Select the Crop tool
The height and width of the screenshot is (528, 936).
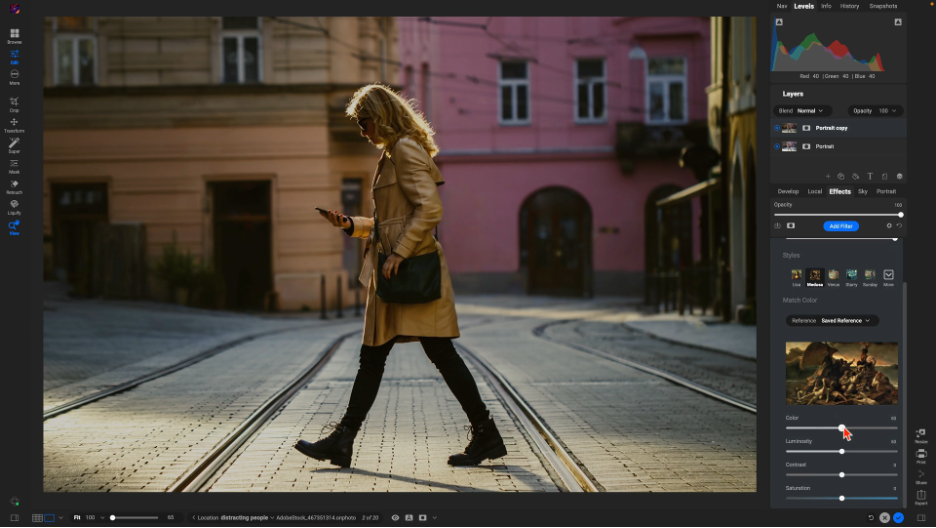14,101
